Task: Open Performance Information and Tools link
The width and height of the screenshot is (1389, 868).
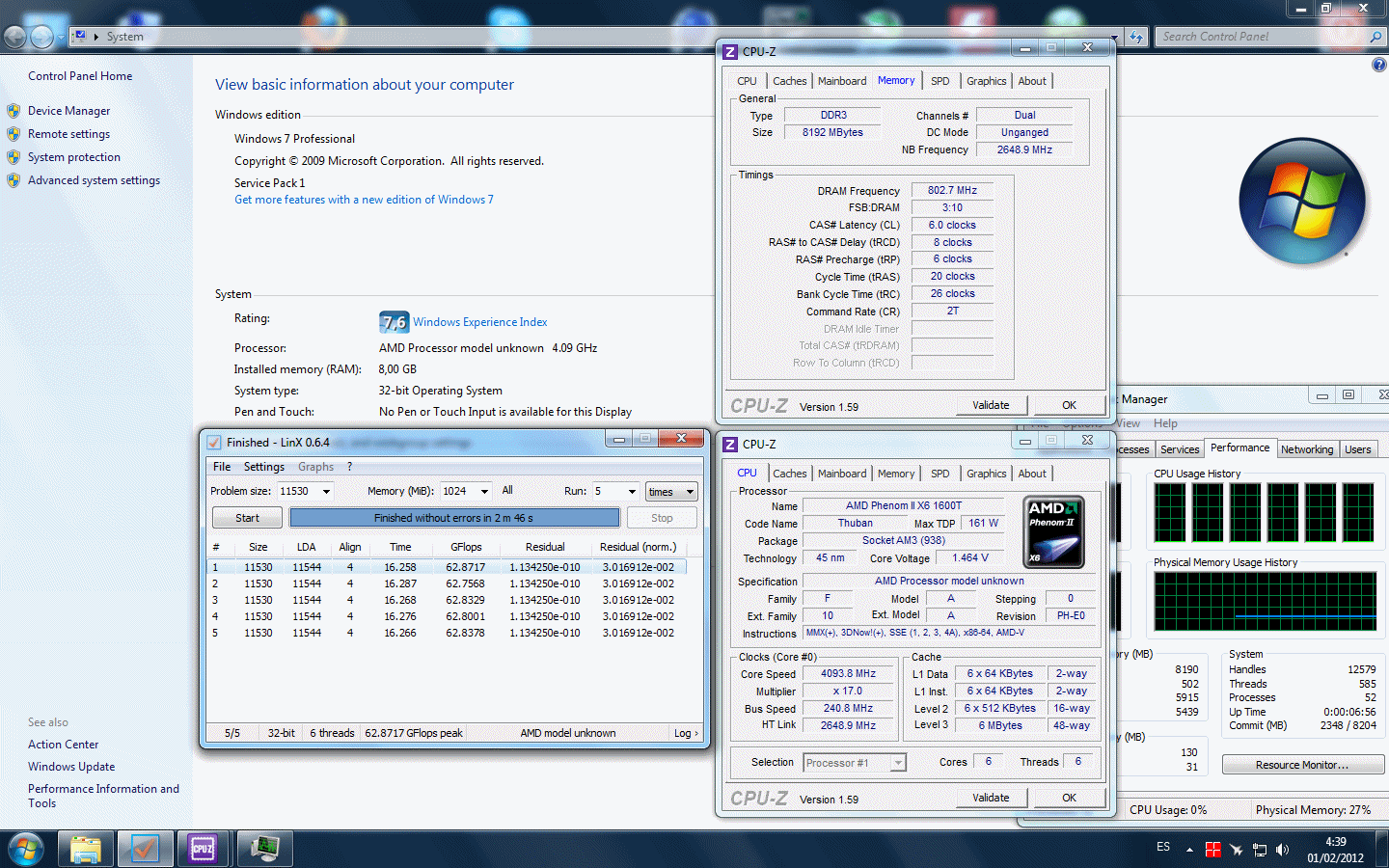Action: [x=103, y=796]
